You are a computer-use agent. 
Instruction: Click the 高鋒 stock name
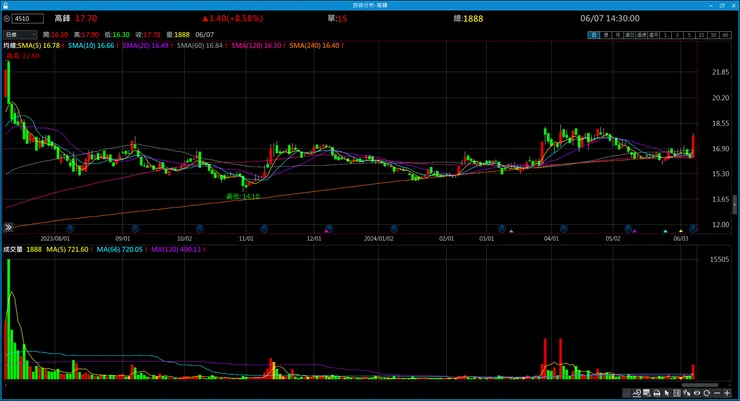62,18
